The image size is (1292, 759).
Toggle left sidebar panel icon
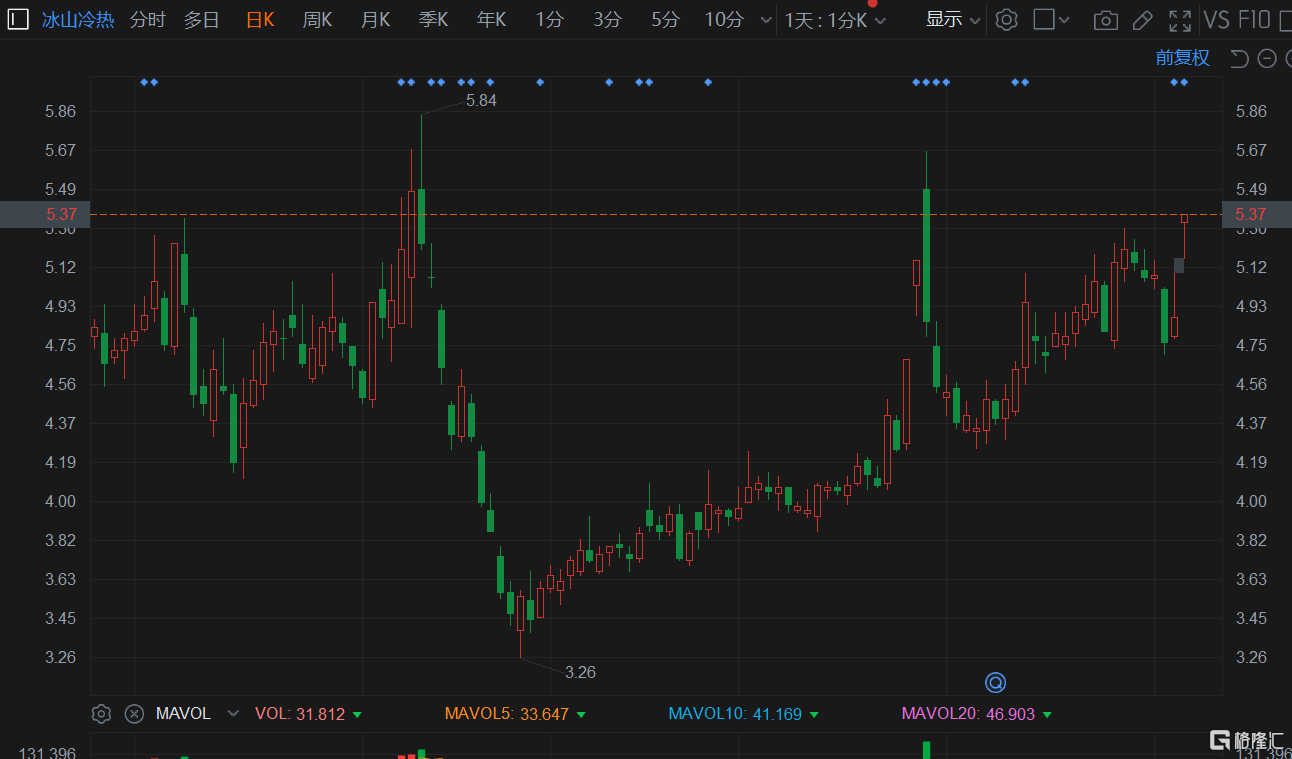pos(19,19)
